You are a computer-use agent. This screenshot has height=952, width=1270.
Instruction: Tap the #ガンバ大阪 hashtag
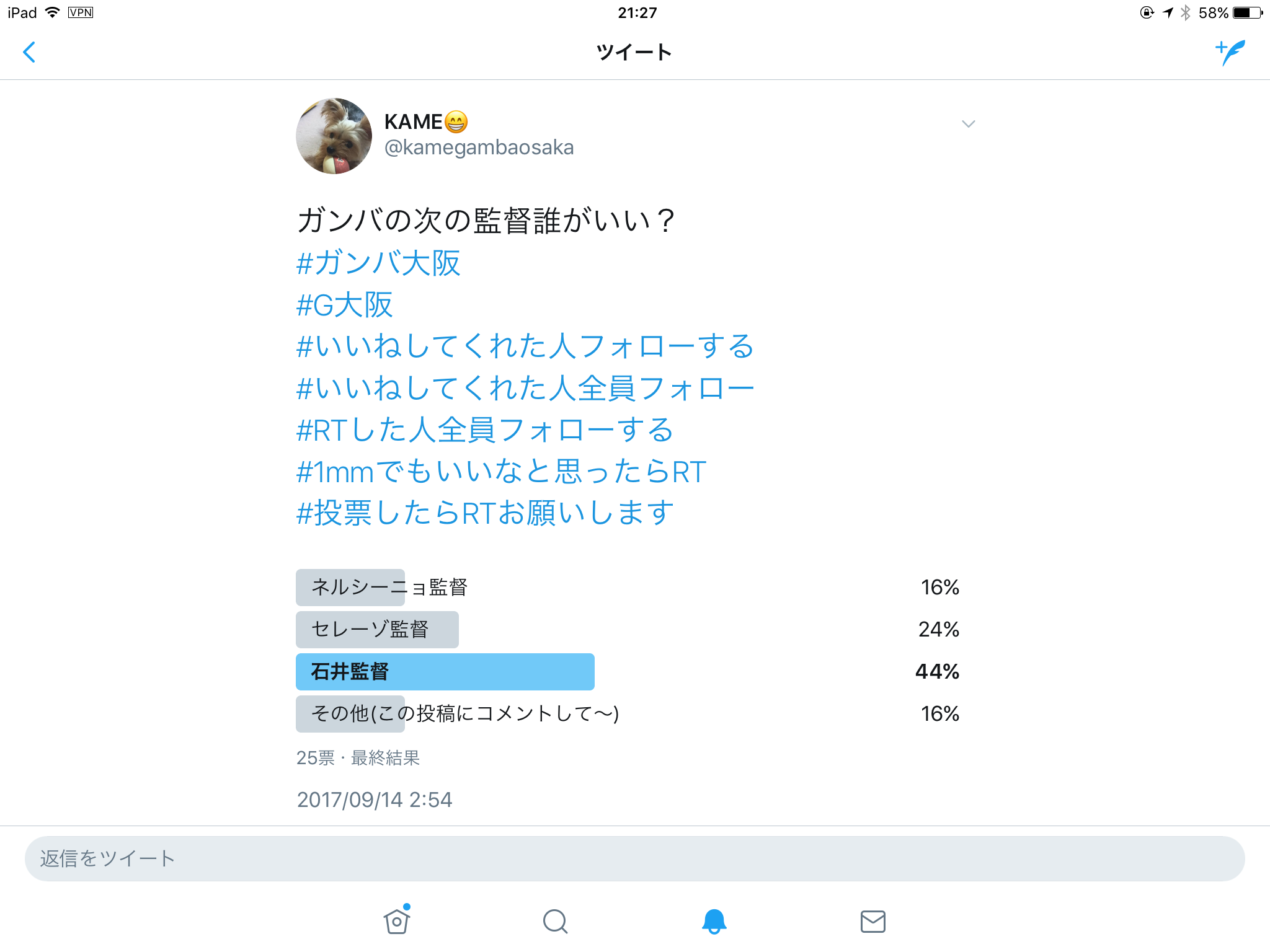pos(378,263)
